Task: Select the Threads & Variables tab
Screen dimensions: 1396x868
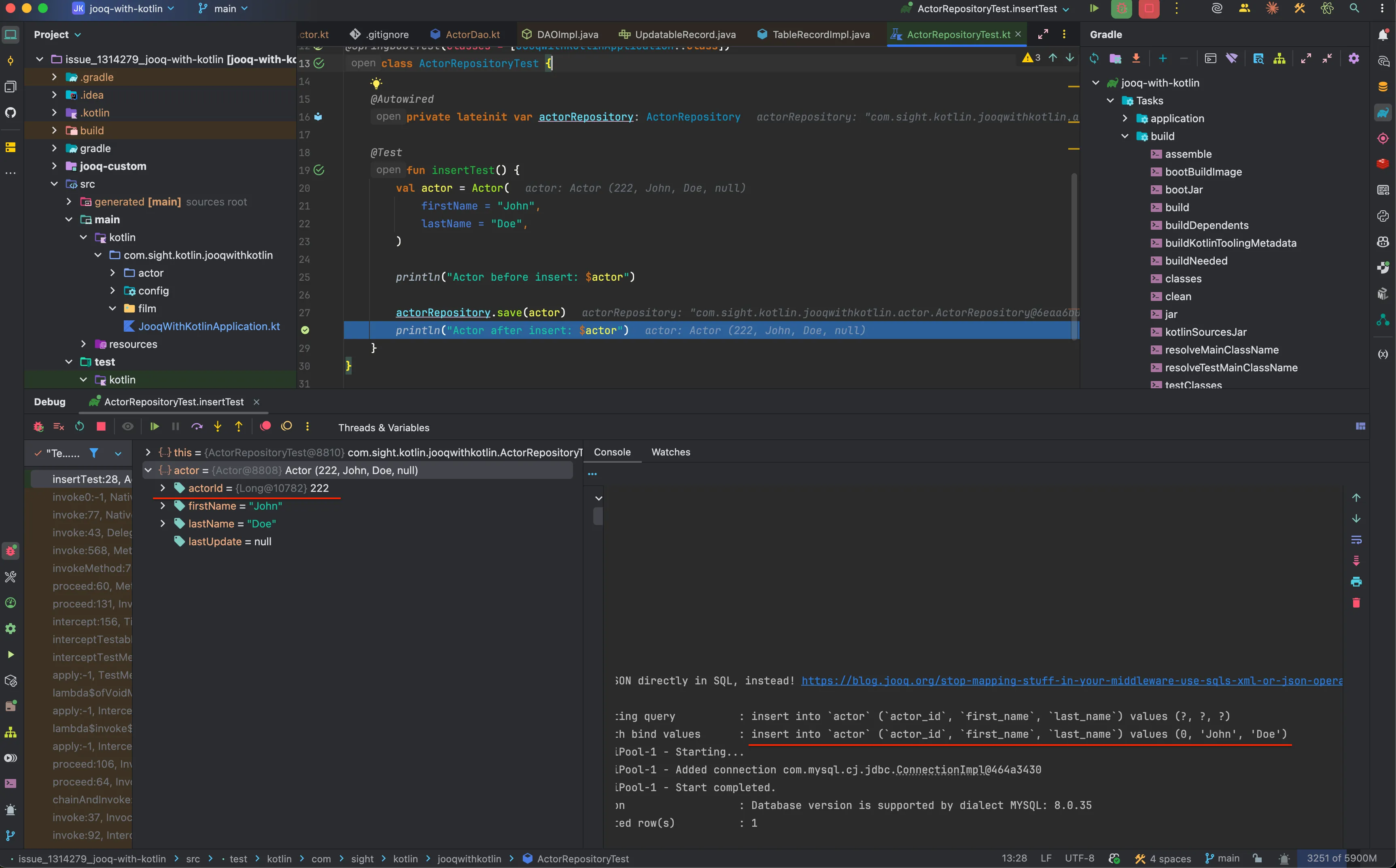Action: (384, 428)
